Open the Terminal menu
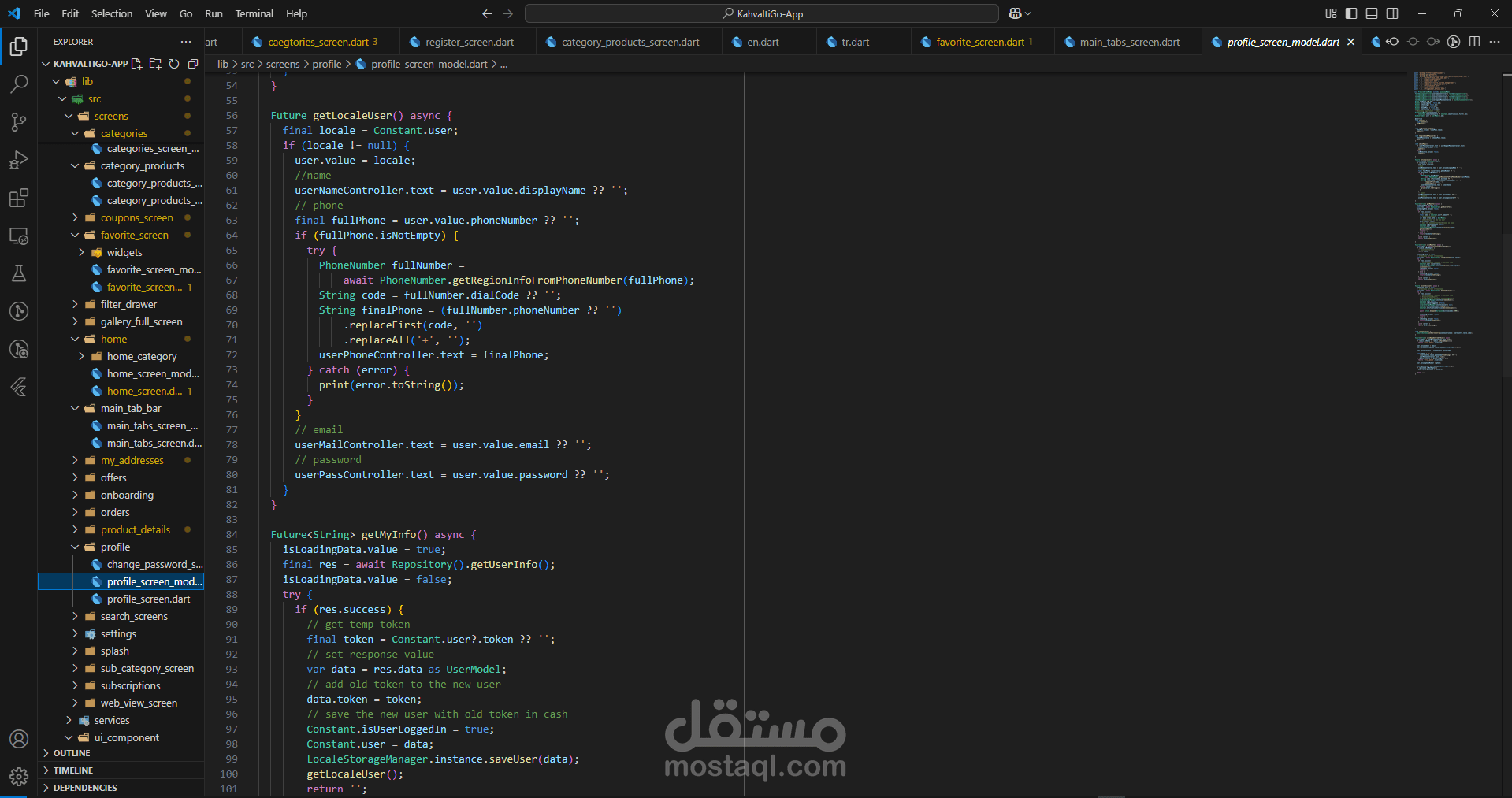 (x=254, y=13)
